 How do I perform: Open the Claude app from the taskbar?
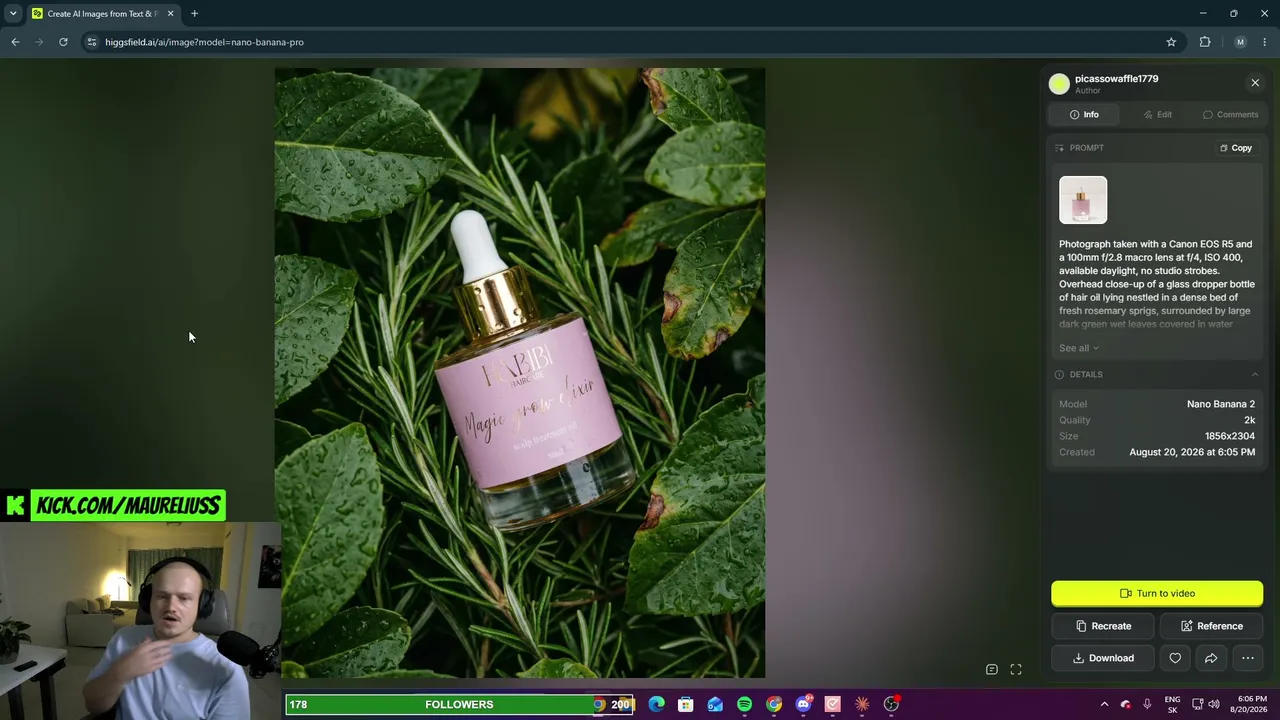coord(862,705)
